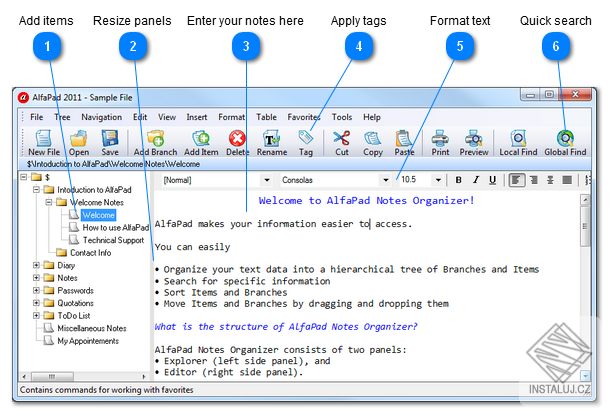
Task: Expand the Notes branch
Action: (36, 278)
